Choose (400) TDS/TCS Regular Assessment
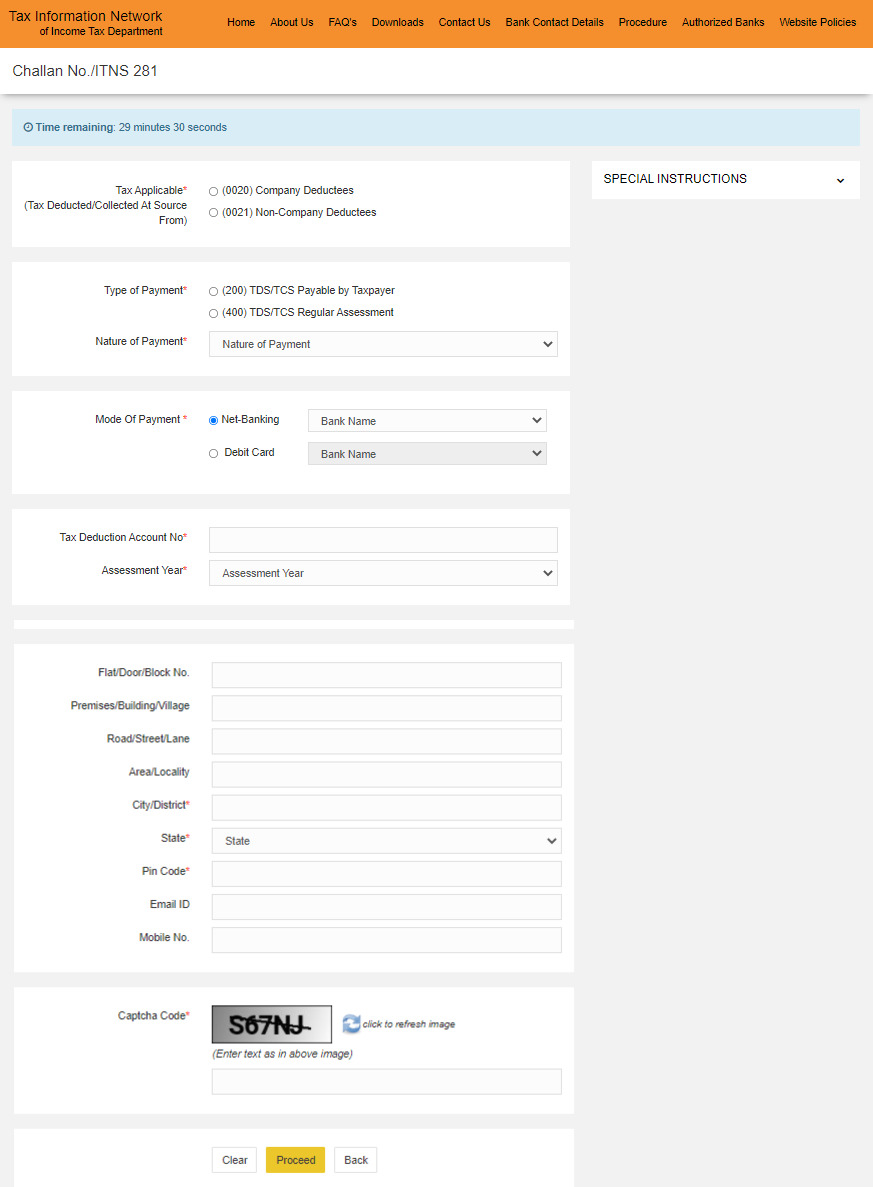This screenshot has height=1187, width=873. 212,312
